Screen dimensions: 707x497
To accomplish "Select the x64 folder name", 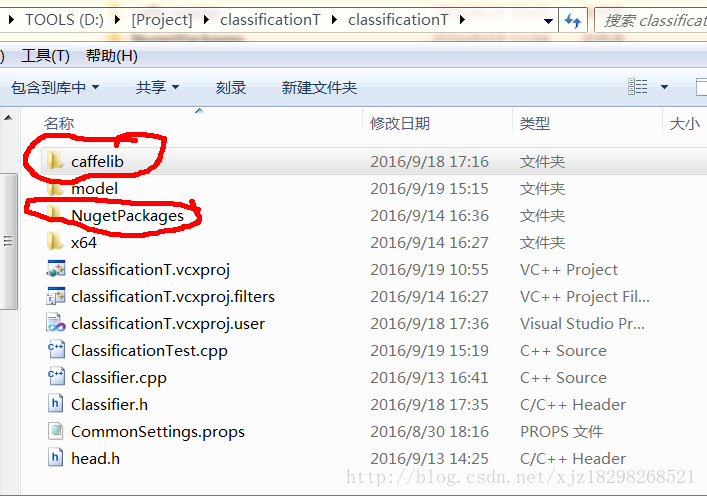I will tap(84, 243).
